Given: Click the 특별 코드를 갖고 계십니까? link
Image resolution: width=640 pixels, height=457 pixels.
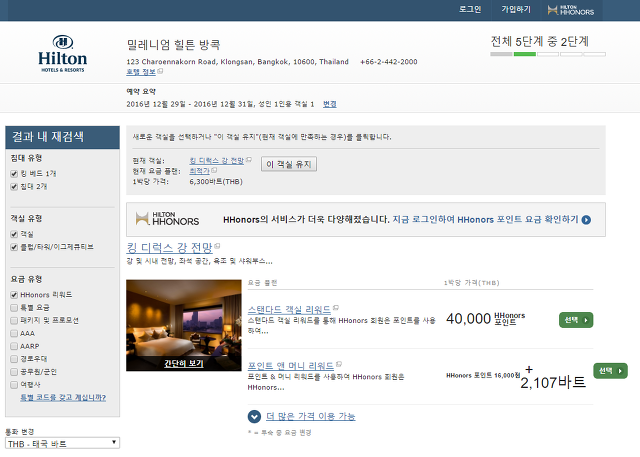Looking at the screenshot, I should click(x=63, y=397).
